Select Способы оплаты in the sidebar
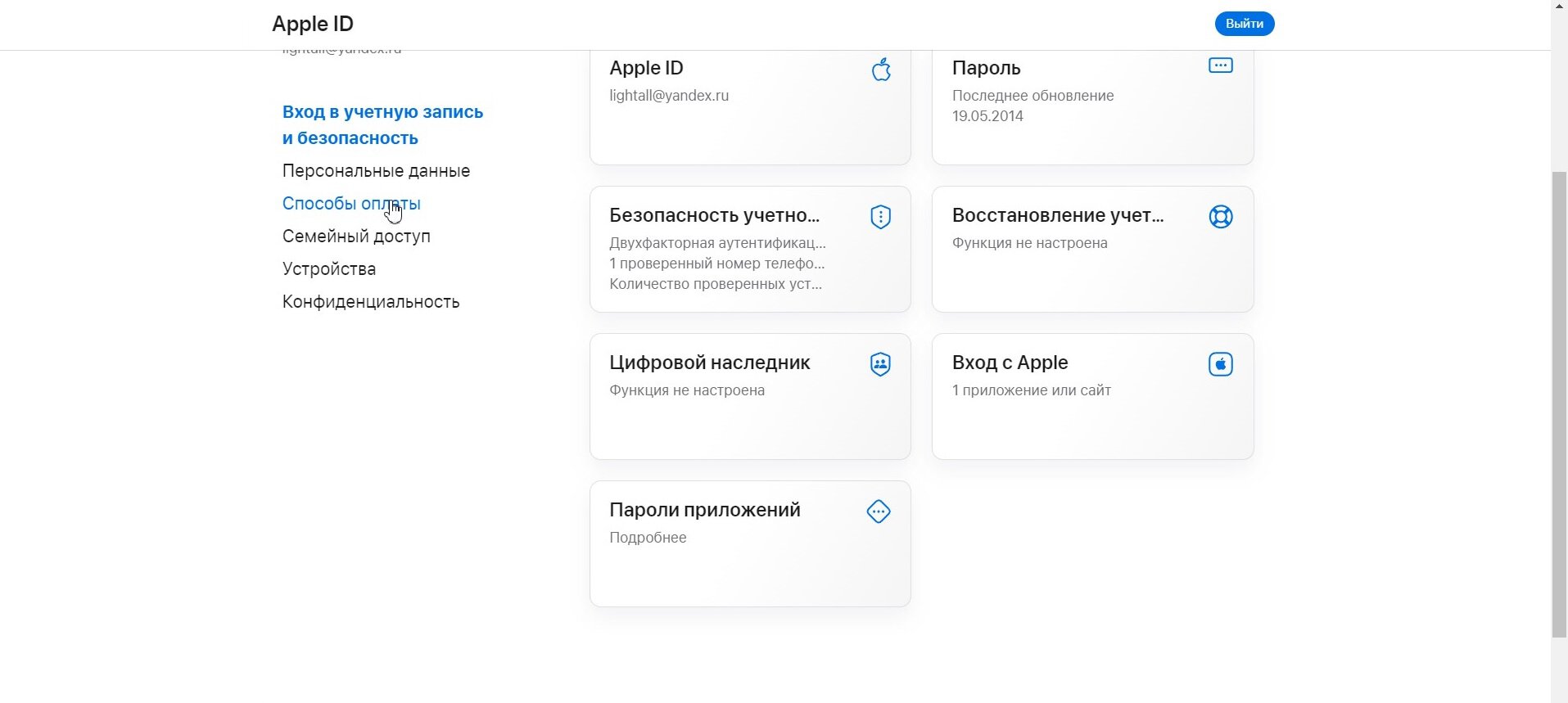1568x703 pixels. [x=351, y=204]
